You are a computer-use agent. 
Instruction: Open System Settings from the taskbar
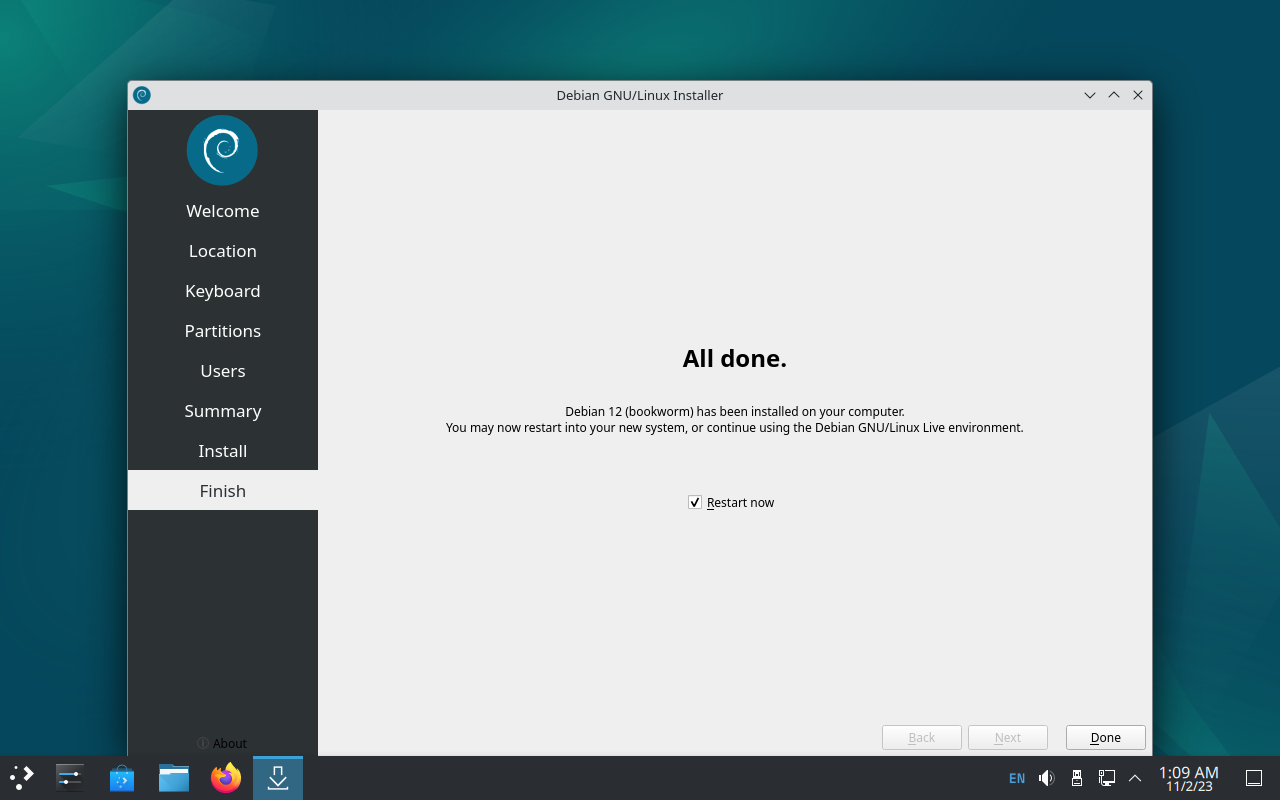70,777
